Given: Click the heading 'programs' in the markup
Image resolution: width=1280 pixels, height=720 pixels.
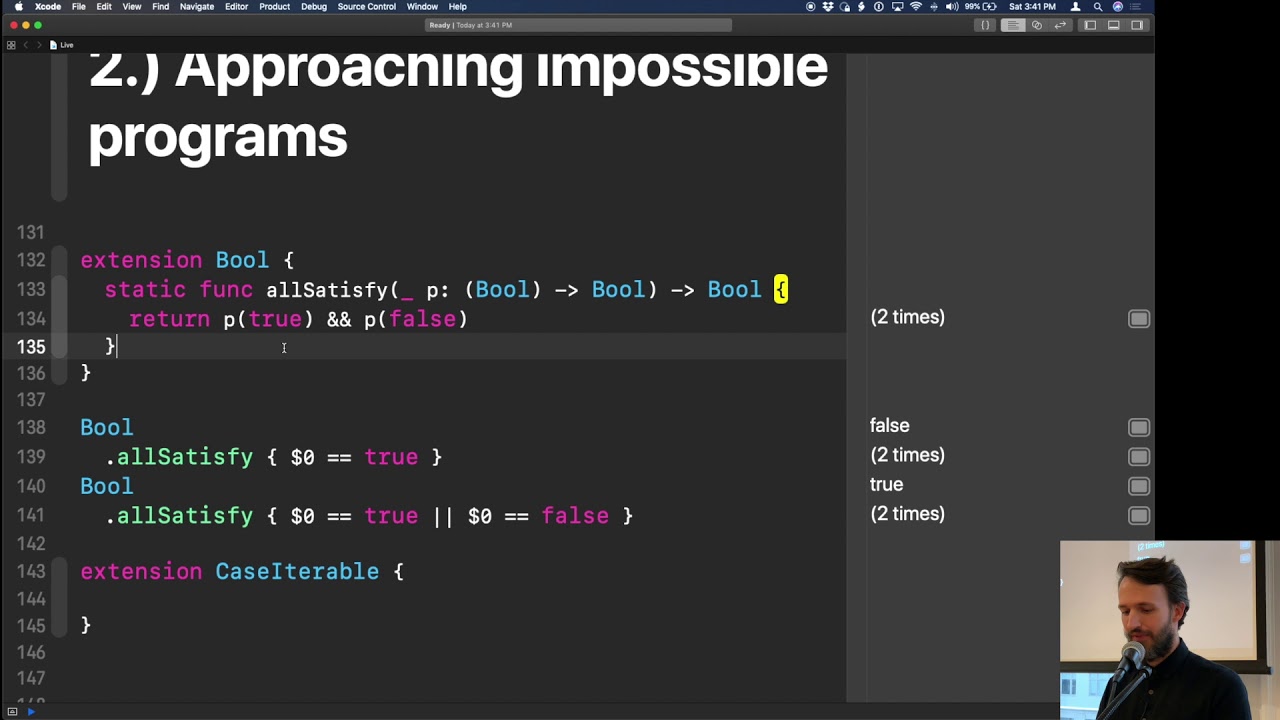Looking at the screenshot, I should click(x=218, y=137).
